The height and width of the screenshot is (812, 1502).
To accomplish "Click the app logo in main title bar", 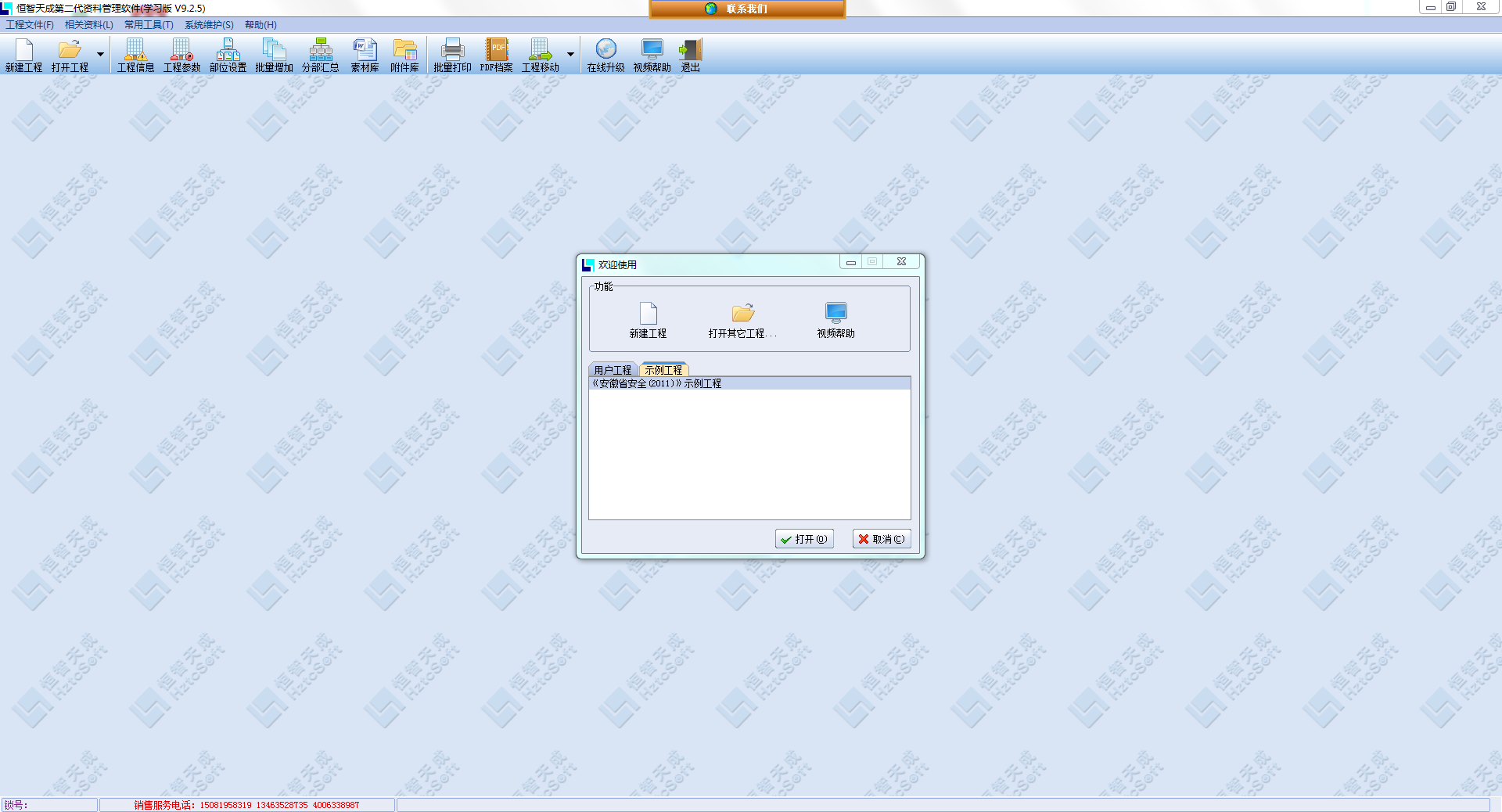I will [7, 8].
